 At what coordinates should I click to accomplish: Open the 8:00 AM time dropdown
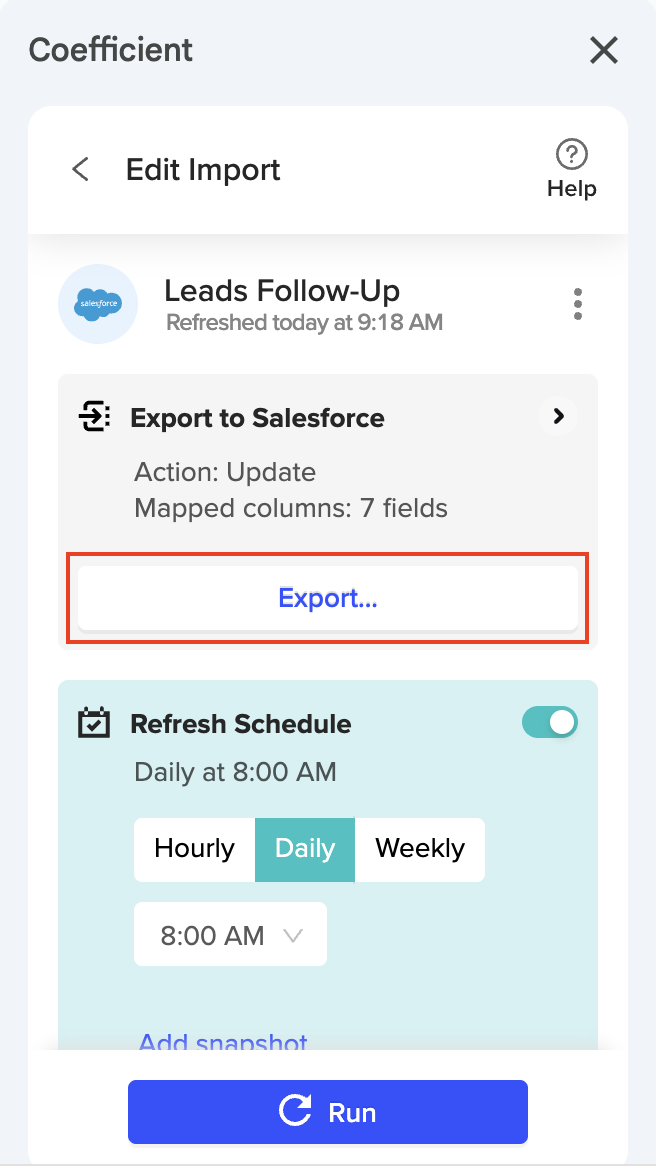pos(230,935)
